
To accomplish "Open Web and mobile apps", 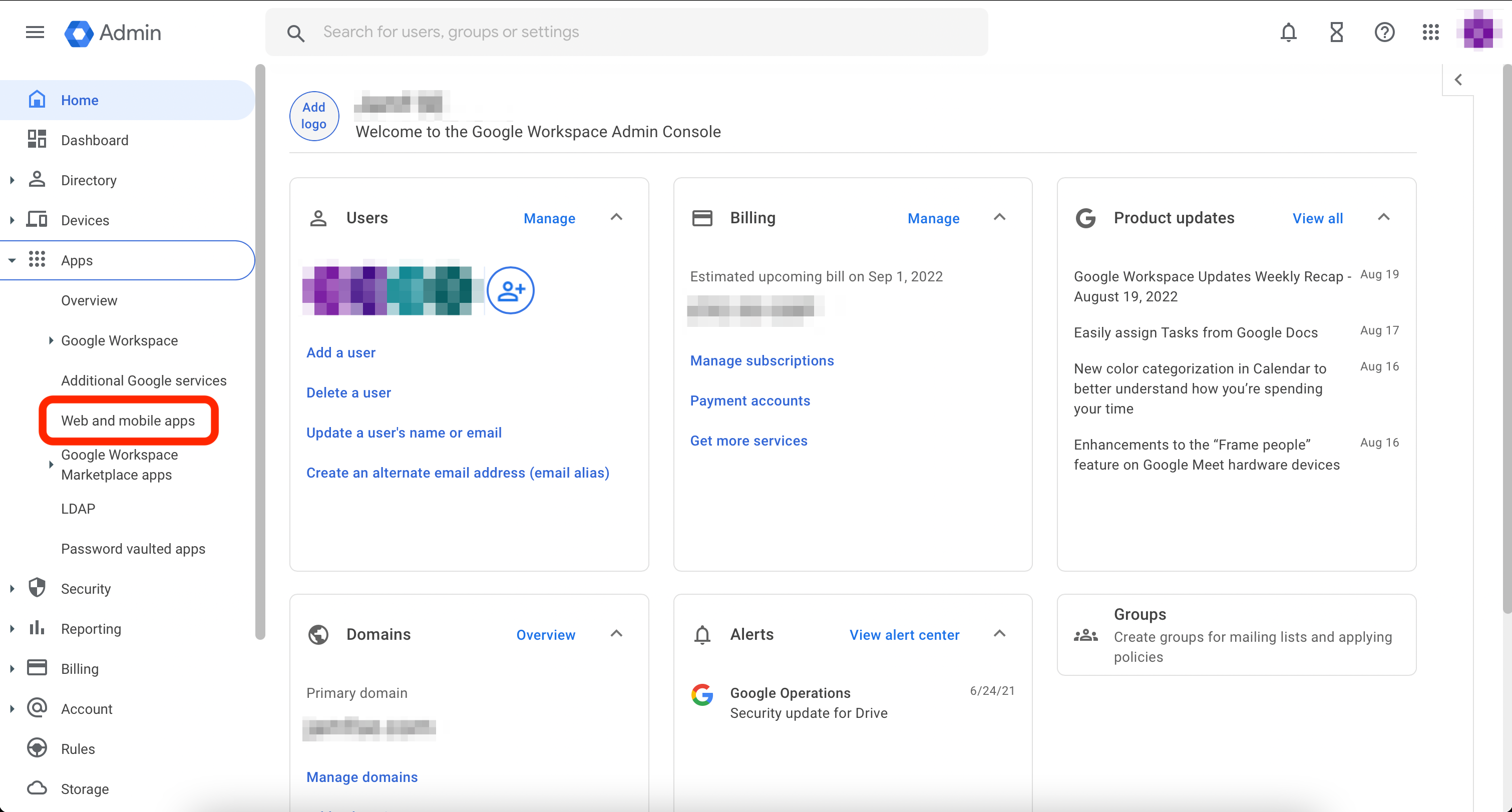I will click(128, 420).
